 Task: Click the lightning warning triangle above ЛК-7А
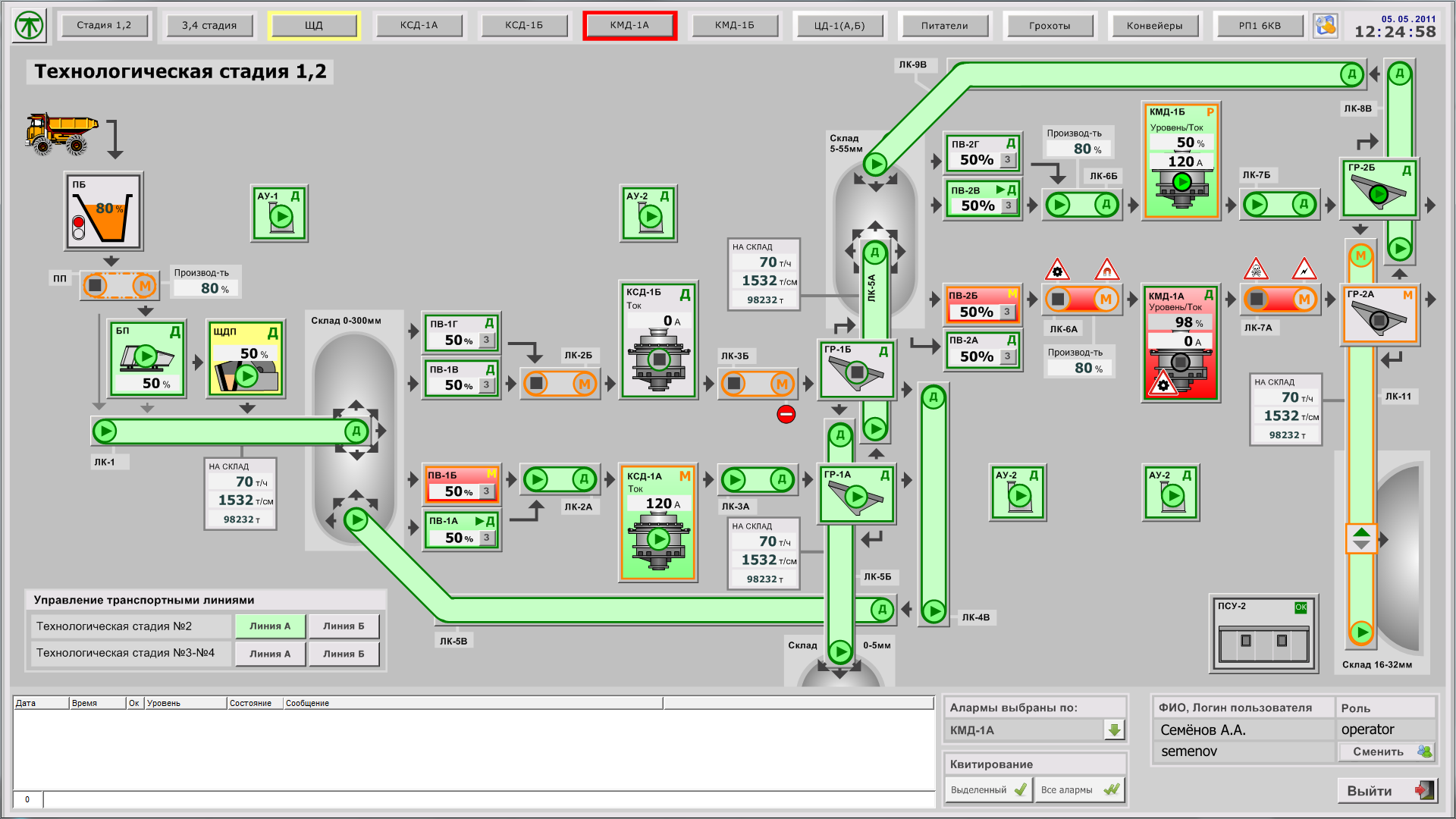1304,268
